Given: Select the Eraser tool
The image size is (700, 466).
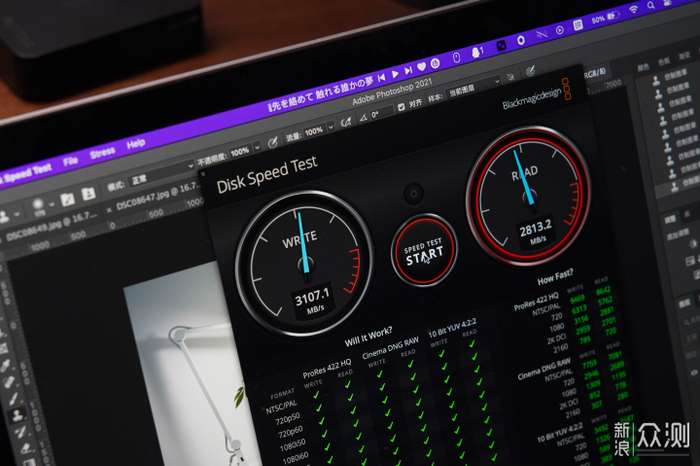Looking at the screenshot, I should (26, 448).
